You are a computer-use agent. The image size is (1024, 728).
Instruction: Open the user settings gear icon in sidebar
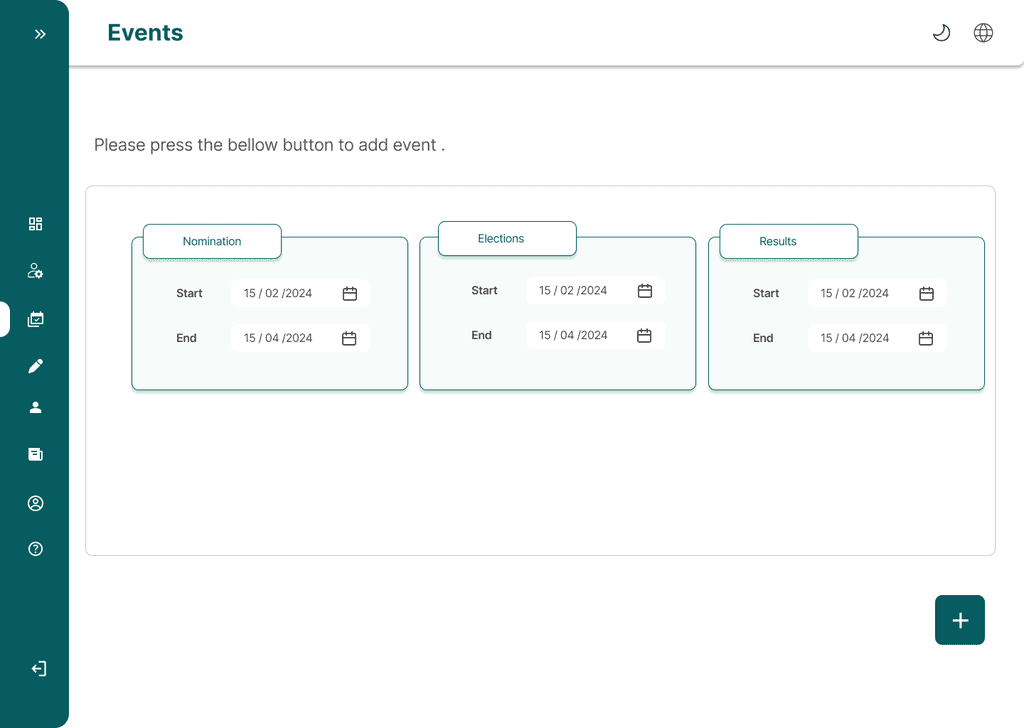pos(36,271)
